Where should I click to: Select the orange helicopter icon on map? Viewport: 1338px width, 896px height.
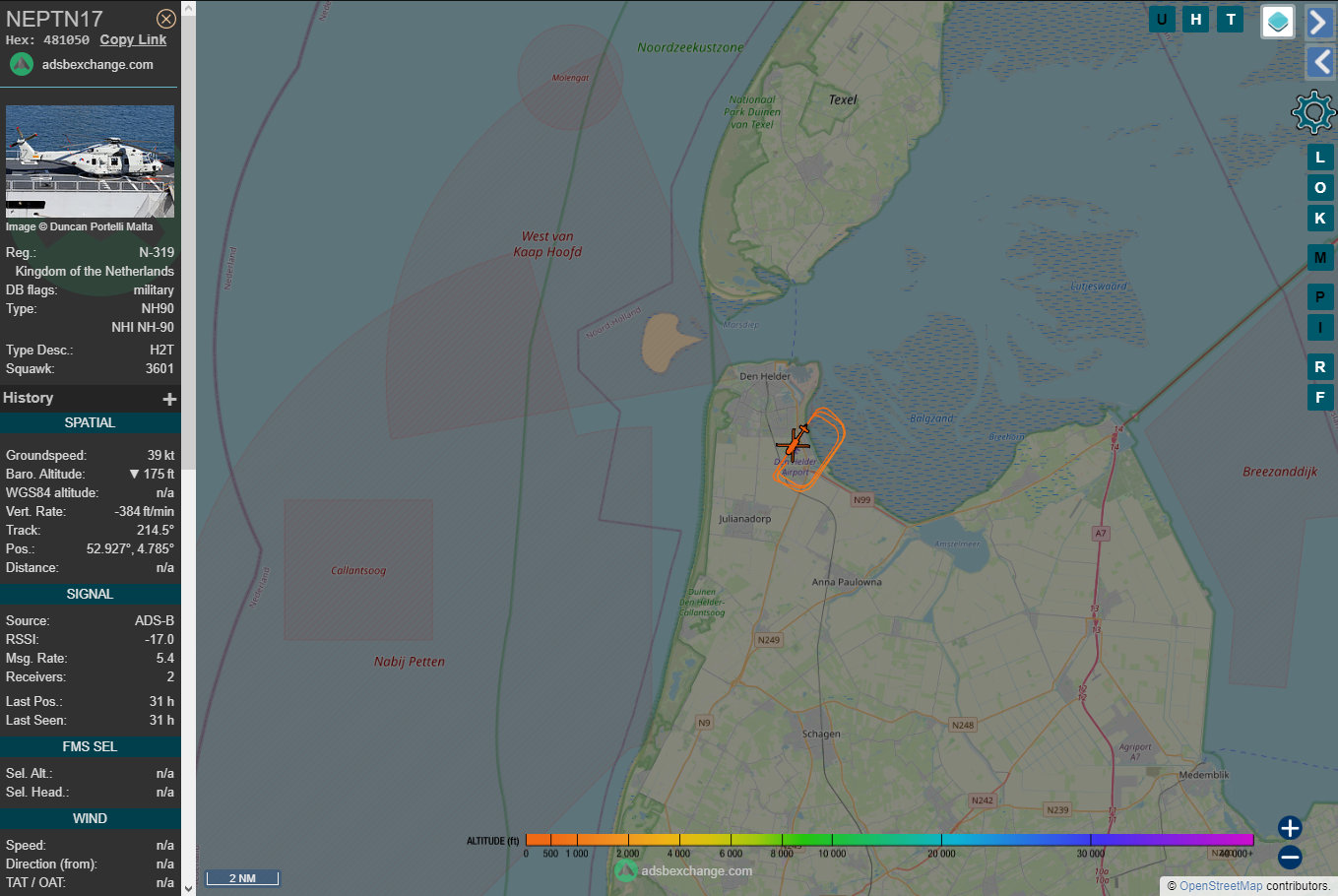(x=794, y=443)
